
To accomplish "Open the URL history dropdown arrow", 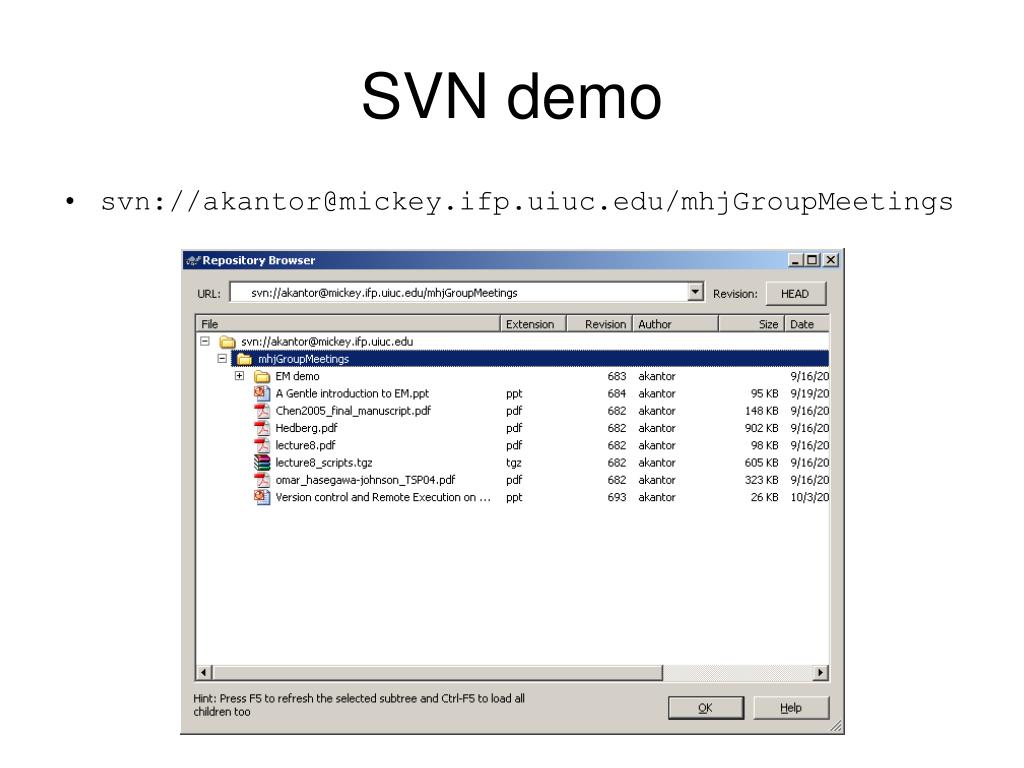I will [x=696, y=292].
